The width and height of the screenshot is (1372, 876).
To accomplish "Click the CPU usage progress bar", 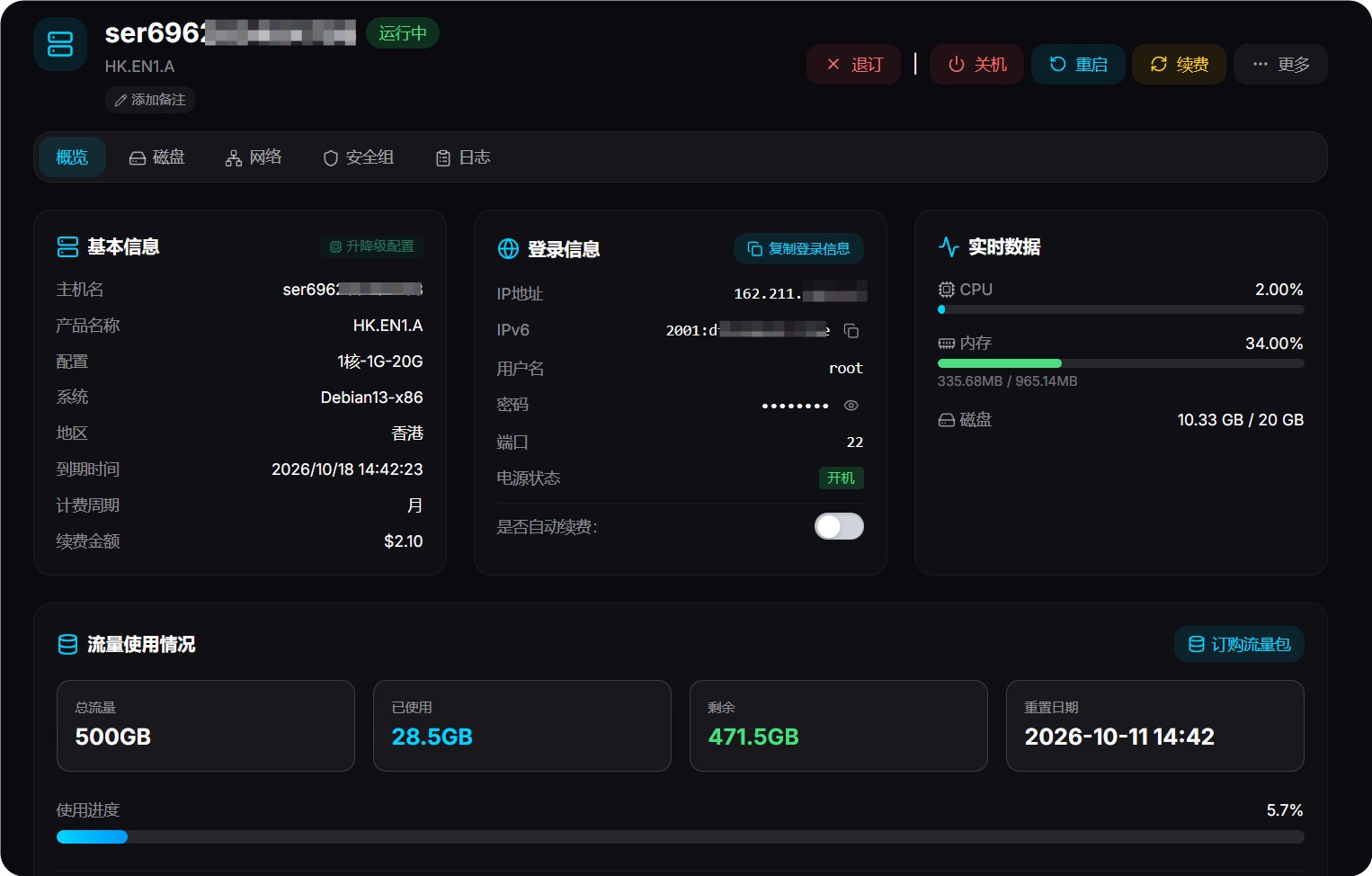I will coord(1120,309).
